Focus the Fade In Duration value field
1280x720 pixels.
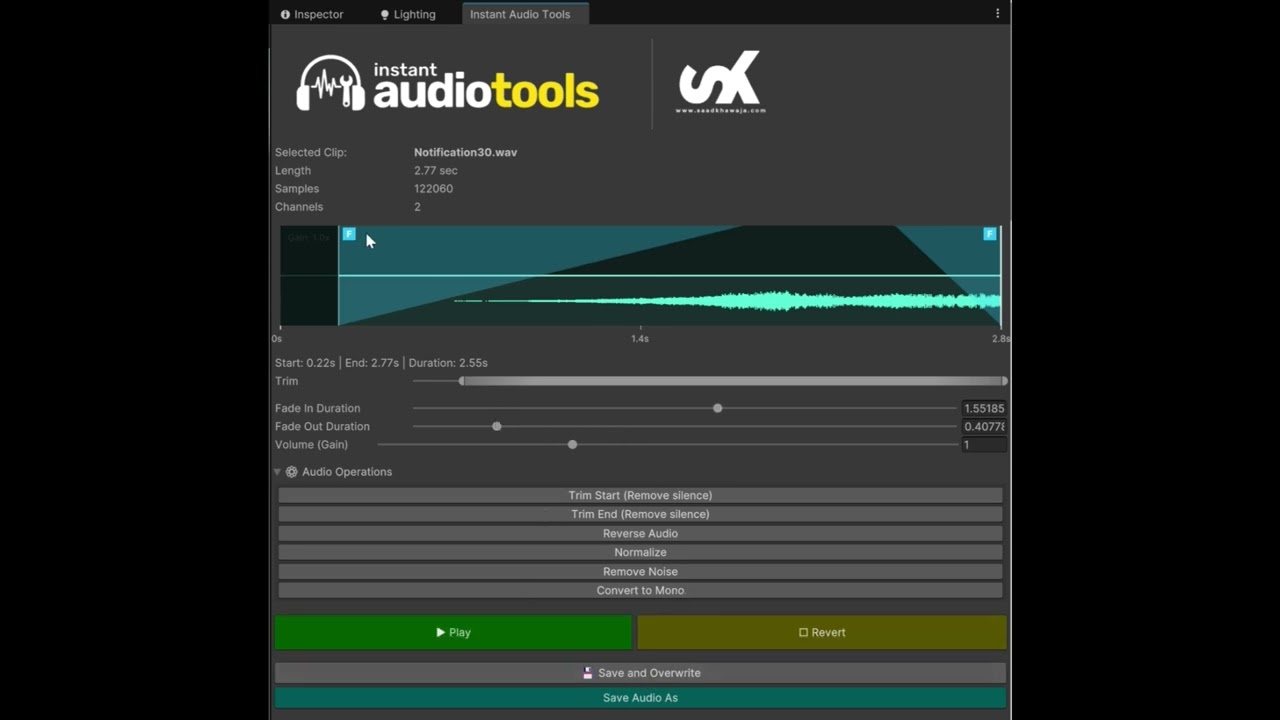pos(983,408)
